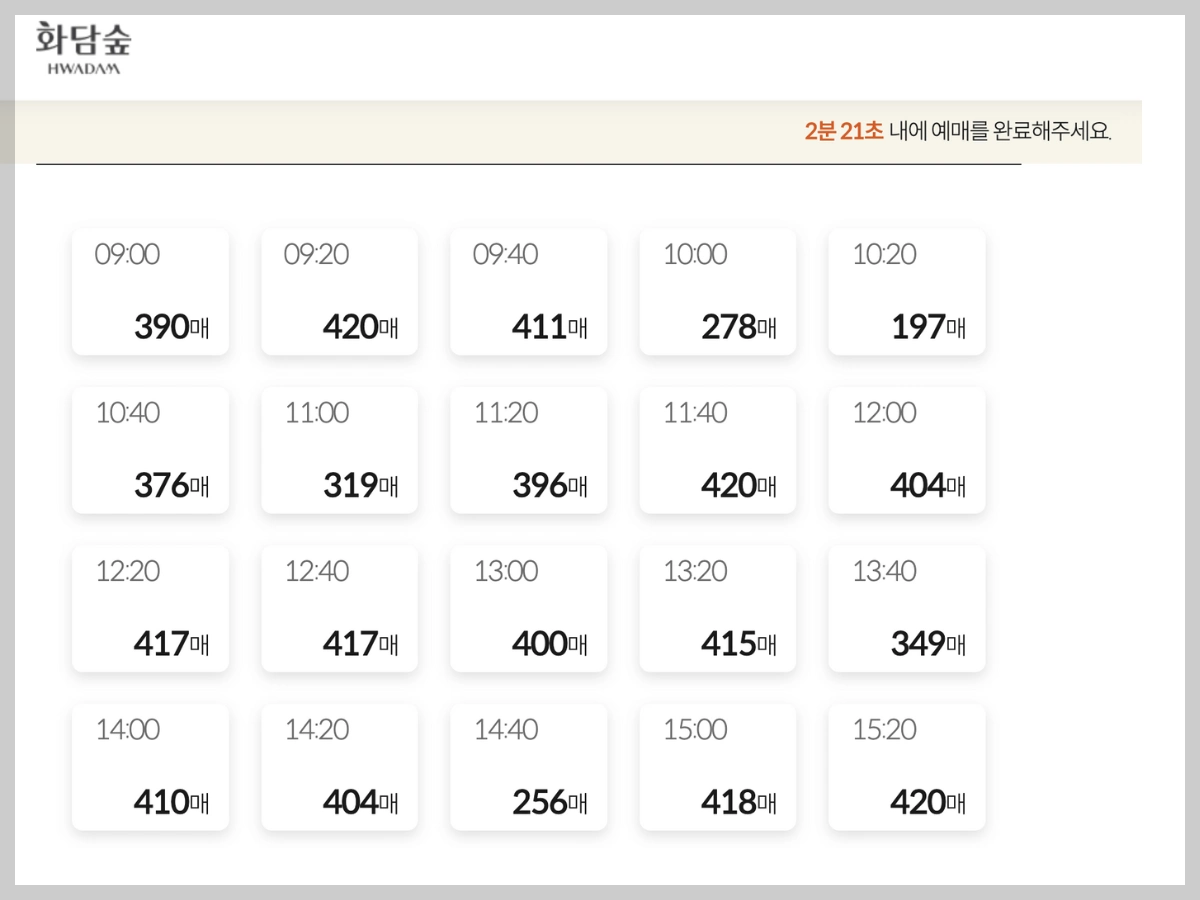
Task: Choose the 15:20 slot with 420 tickets
Action: pyautogui.click(x=906, y=766)
